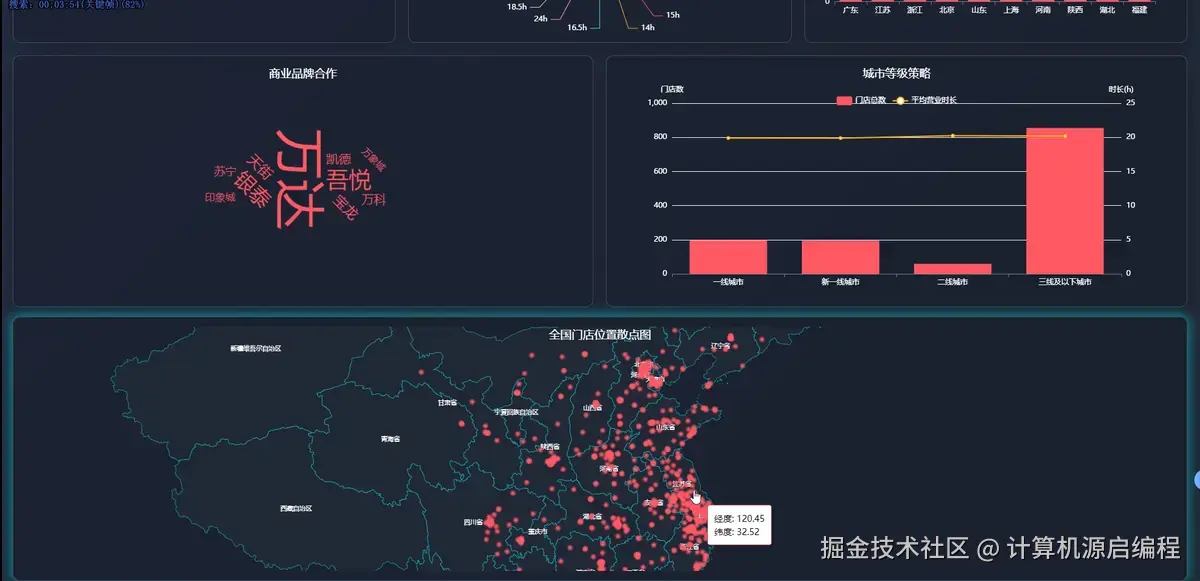Select the word 凯德 in the word cloud

click(339, 159)
